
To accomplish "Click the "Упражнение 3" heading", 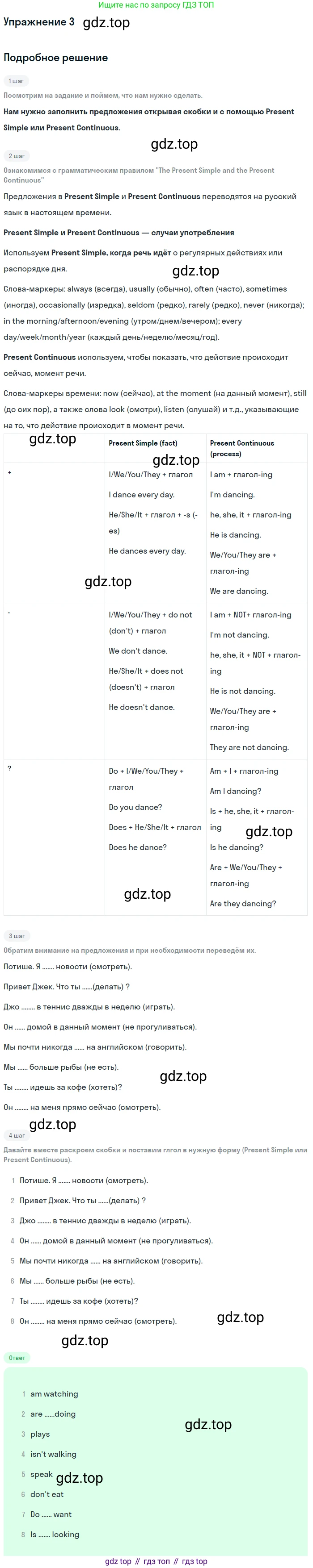I will click(39, 22).
